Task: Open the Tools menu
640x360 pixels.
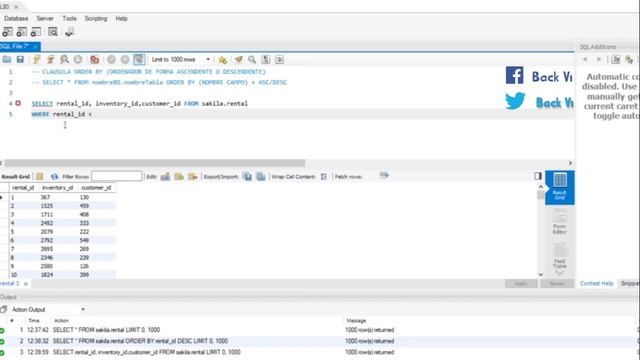Action: click(69, 18)
